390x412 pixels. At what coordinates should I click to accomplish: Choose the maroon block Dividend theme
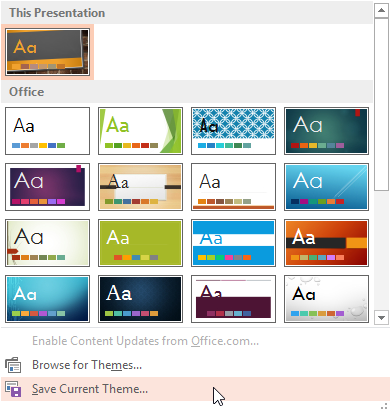click(233, 299)
